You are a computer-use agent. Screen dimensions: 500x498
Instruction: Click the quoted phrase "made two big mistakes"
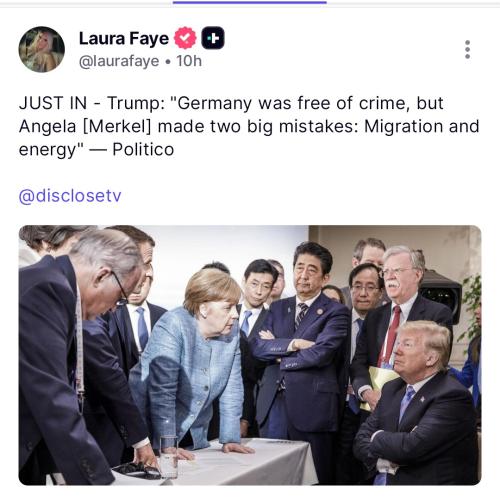coord(258,126)
